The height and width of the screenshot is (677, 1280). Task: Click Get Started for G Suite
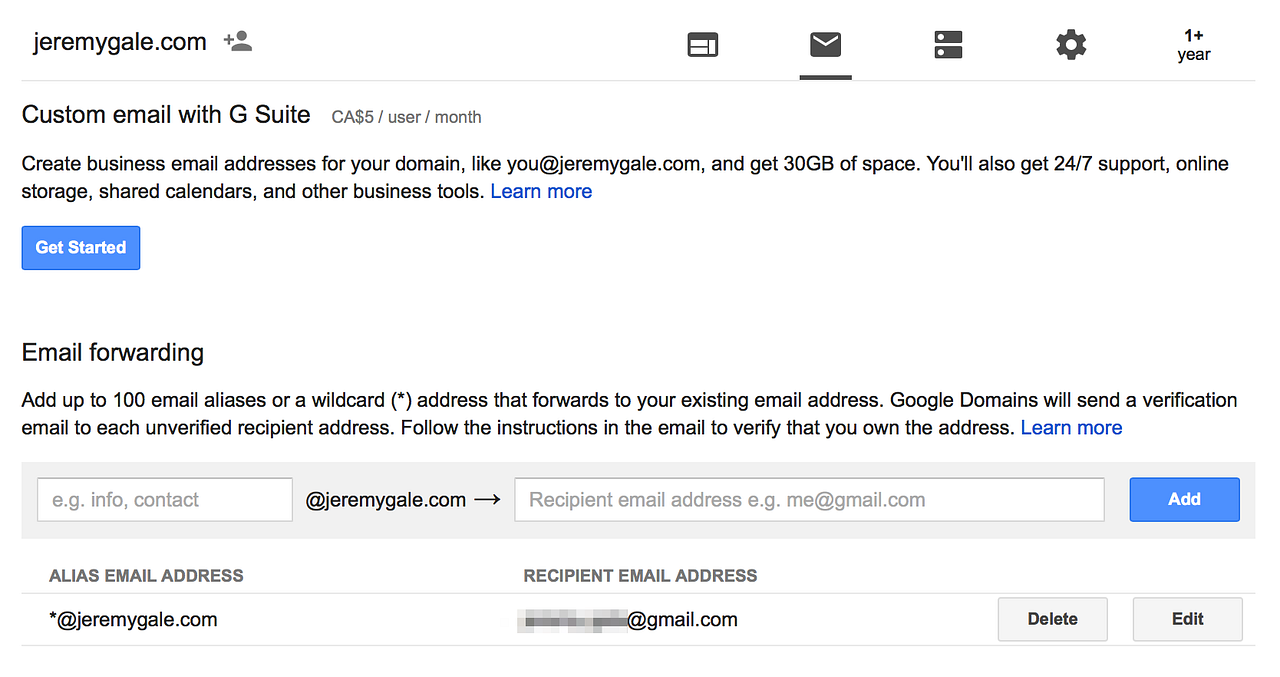click(x=80, y=247)
